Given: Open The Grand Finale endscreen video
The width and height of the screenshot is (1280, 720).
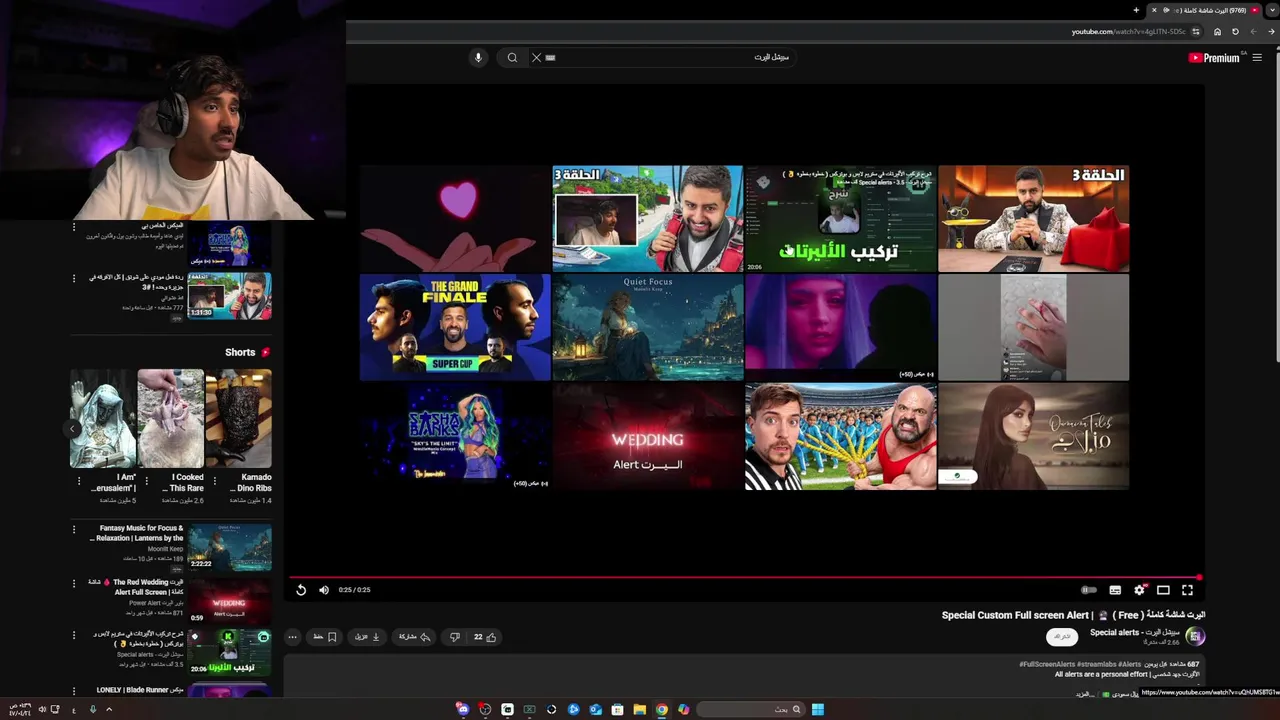Looking at the screenshot, I should click(x=455, y=328).
